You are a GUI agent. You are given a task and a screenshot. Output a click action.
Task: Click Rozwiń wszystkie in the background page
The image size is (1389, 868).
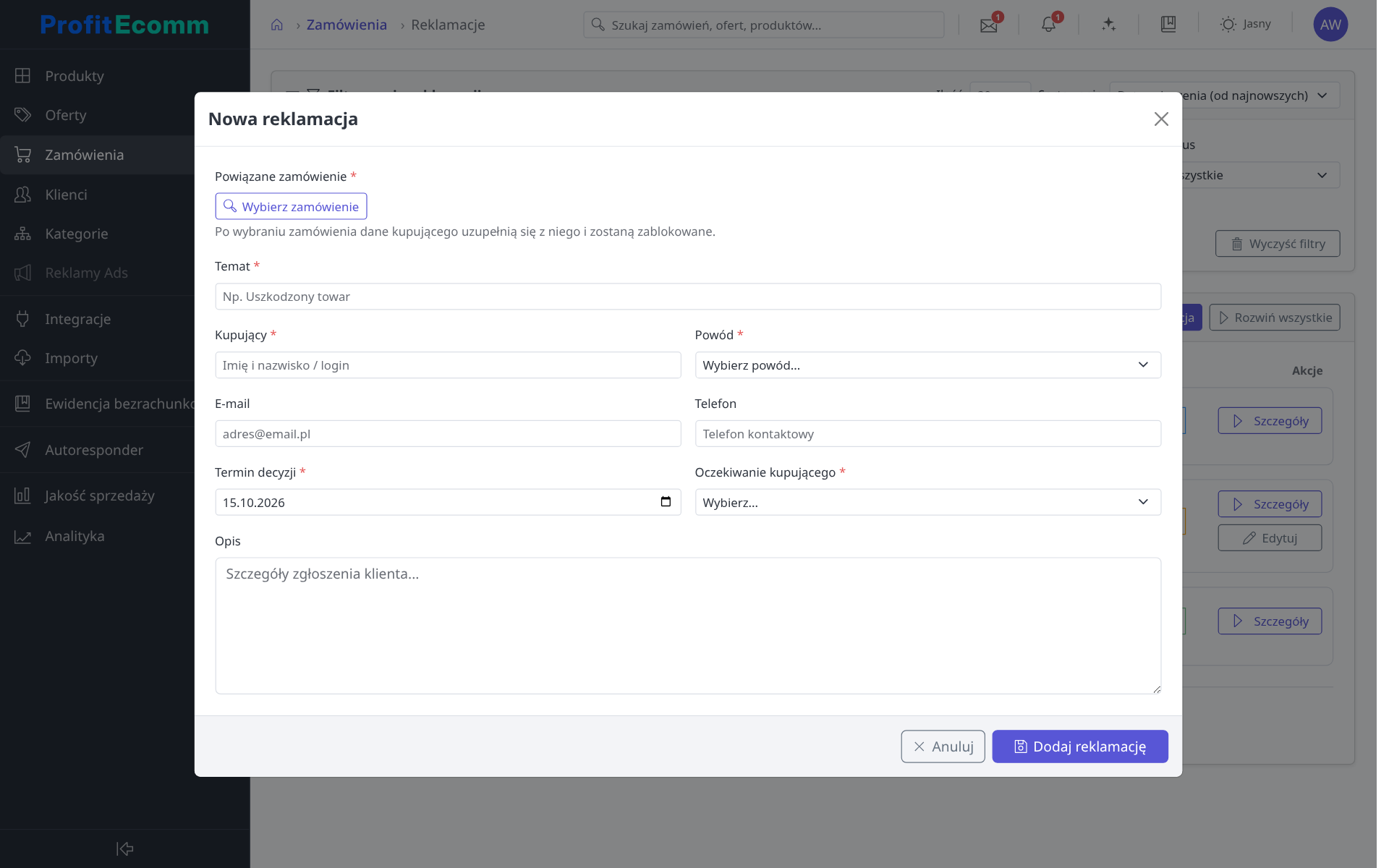1275,318
